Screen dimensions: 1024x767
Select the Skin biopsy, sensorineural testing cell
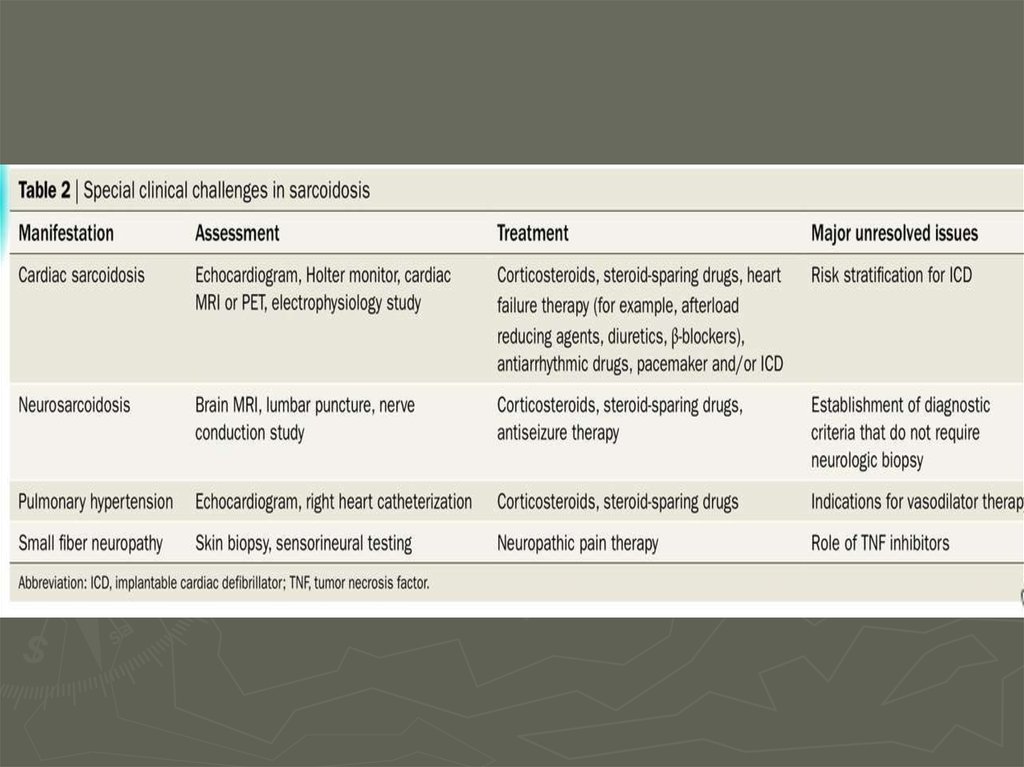(x=303, y=543)
